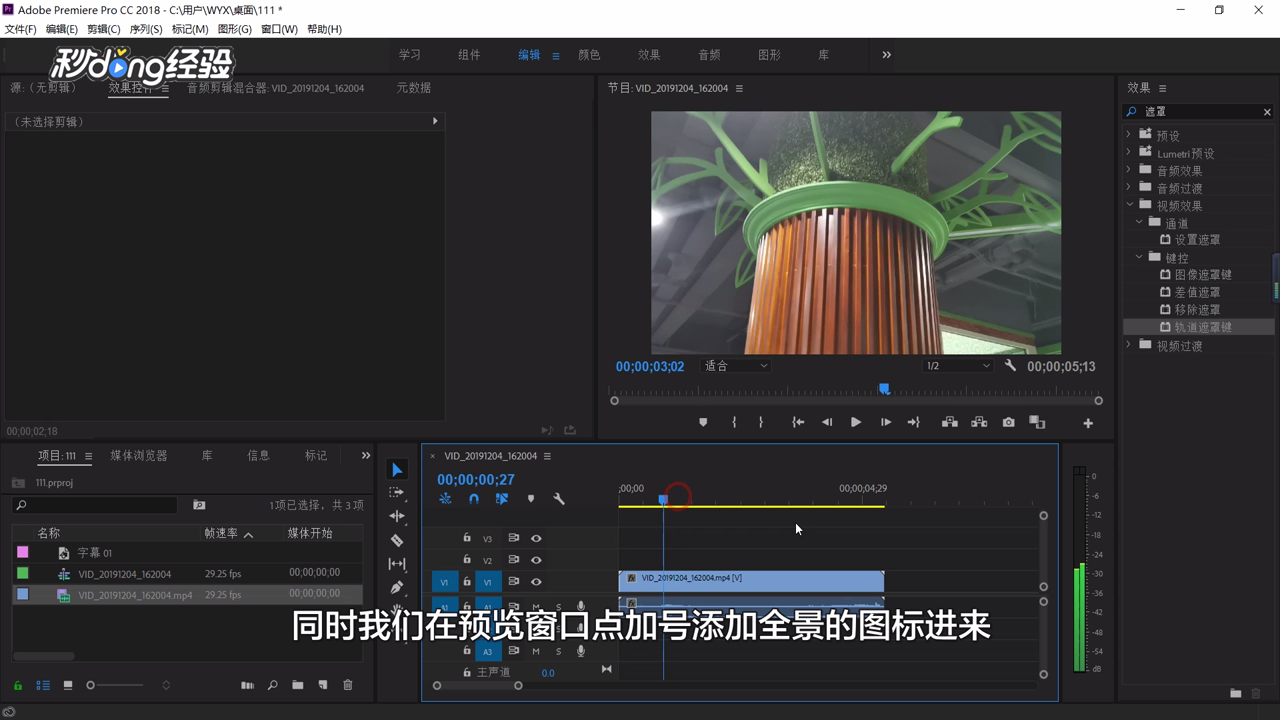The width and height of the screenshot is (1280, 720).
Task: Select the Track Select Forward tool
Action: (397, 493)
